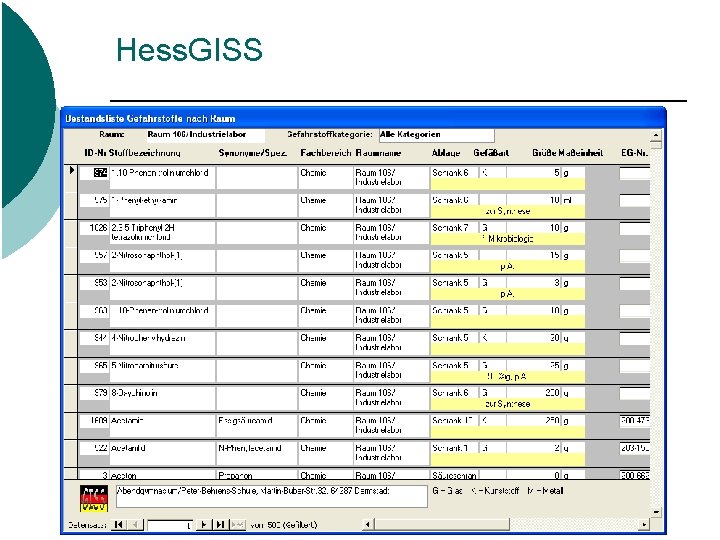Click the Ablage column header

(x=446, y=153)
